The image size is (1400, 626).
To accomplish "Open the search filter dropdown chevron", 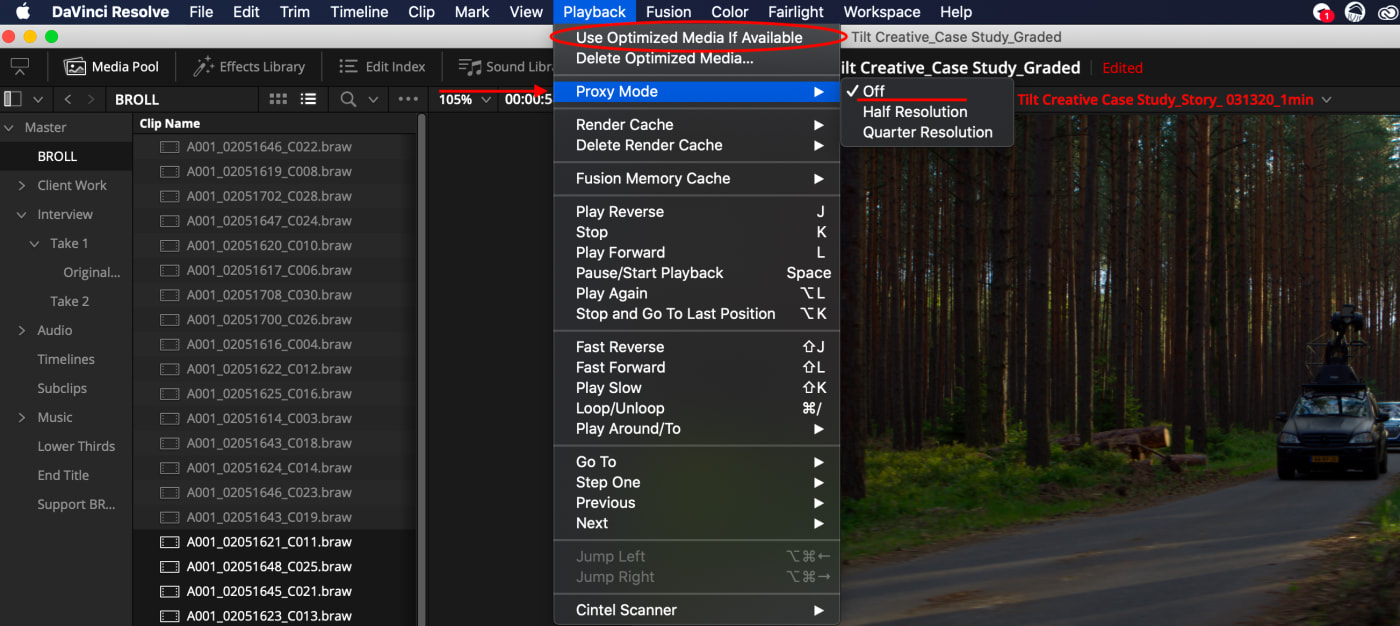I will [x=373, y=99].
